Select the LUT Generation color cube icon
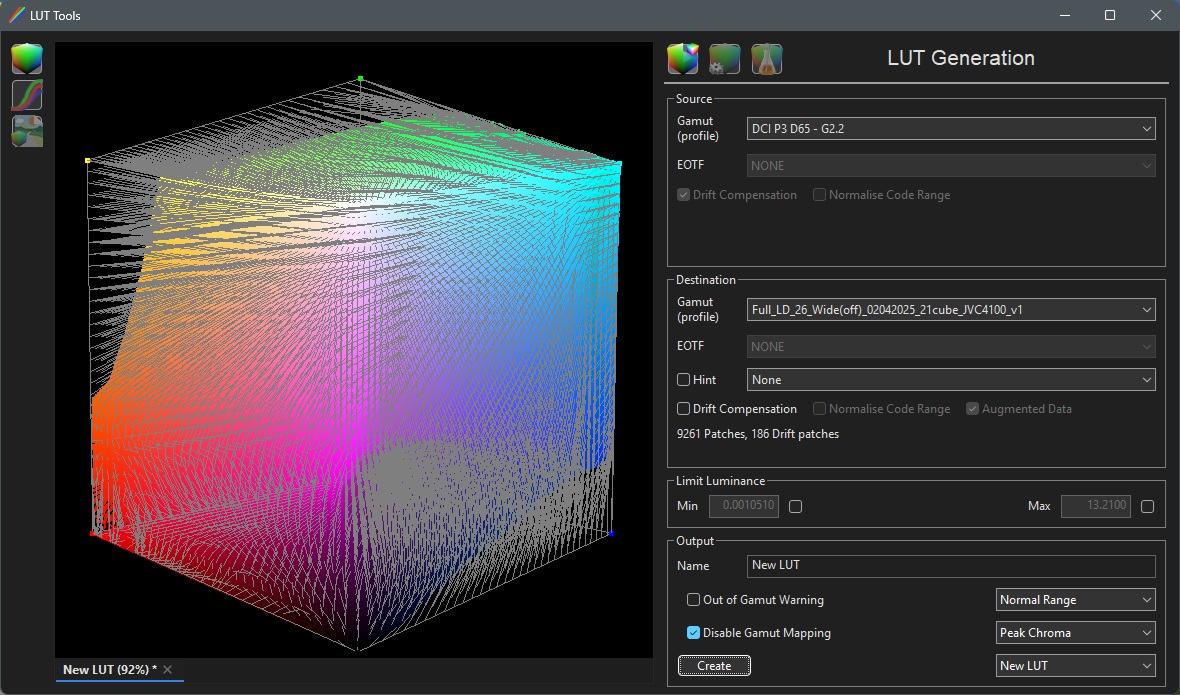The image size is (1180, 695). (683, 59)
